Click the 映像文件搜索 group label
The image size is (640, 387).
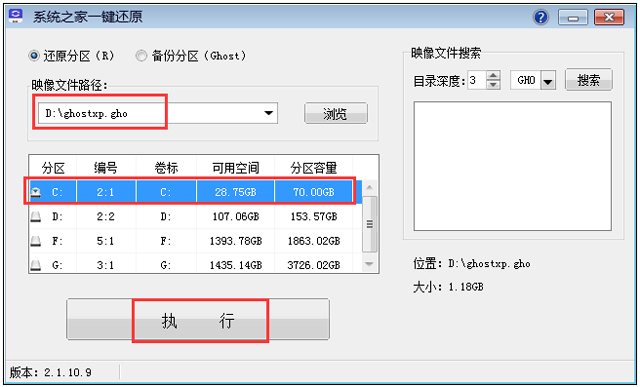tap(446, 53)
